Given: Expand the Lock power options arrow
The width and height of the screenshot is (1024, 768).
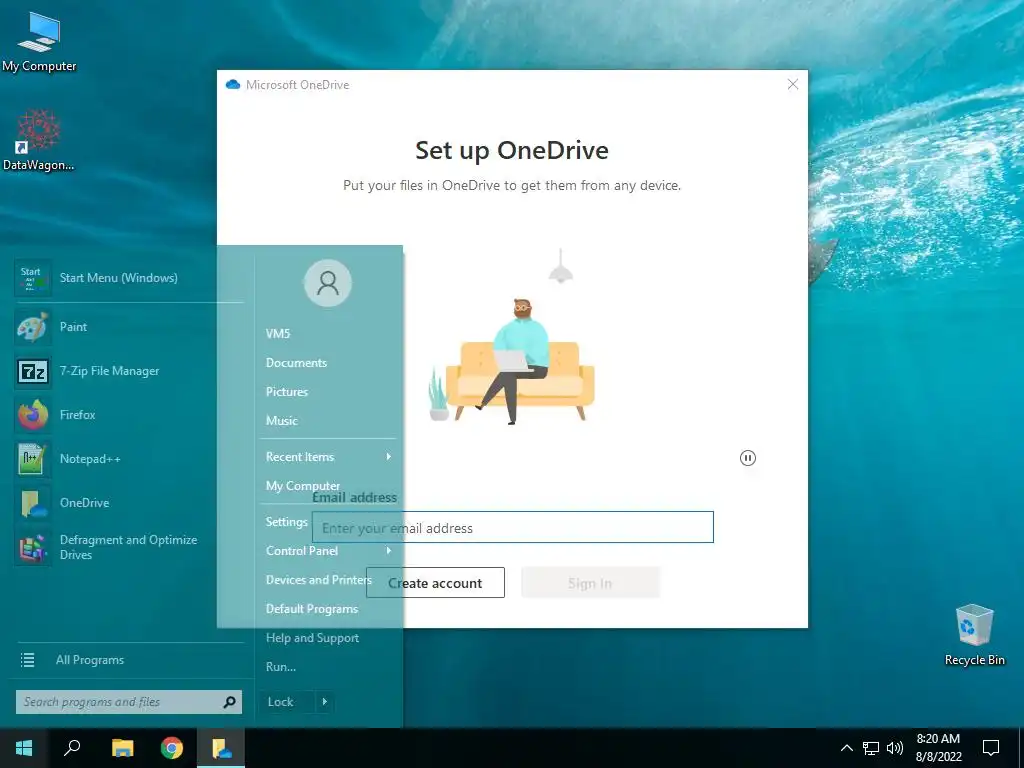Looking at the screenshot, I should (325, 702).
